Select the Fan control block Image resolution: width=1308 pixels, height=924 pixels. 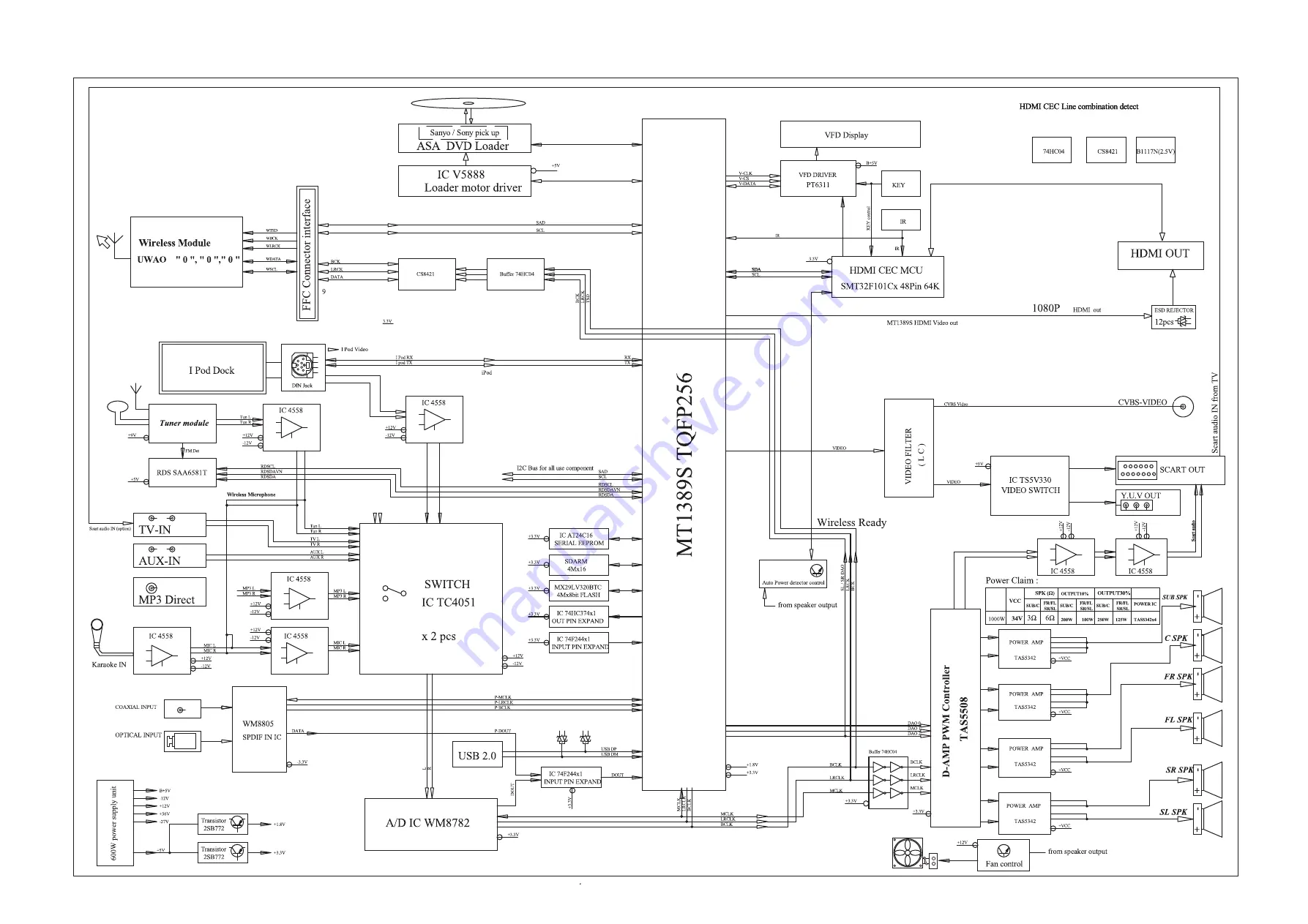click(x=1003, y=855)
